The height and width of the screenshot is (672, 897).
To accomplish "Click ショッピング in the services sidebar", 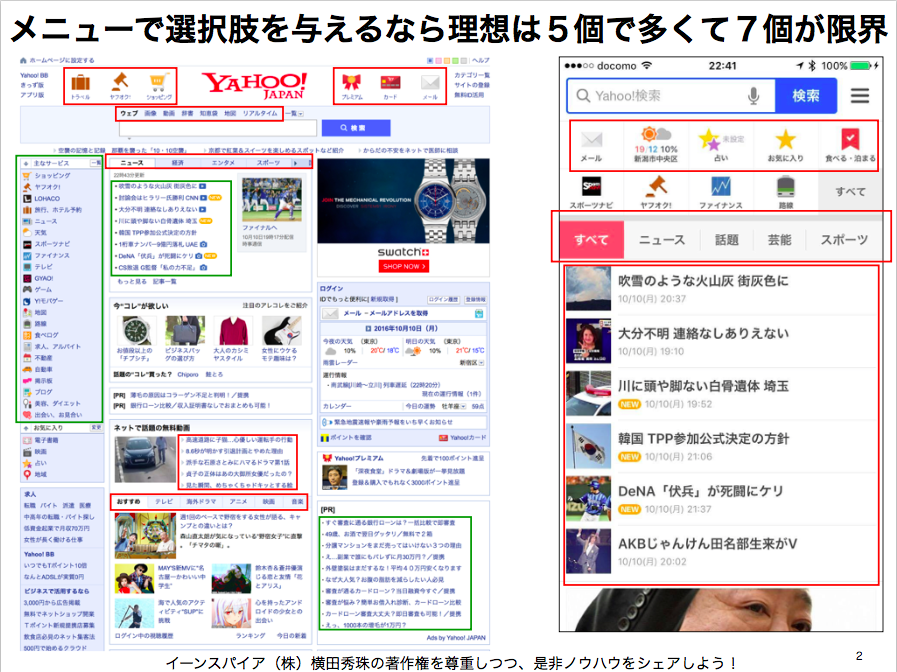I will pyautogui.click(x=52, y=176).
